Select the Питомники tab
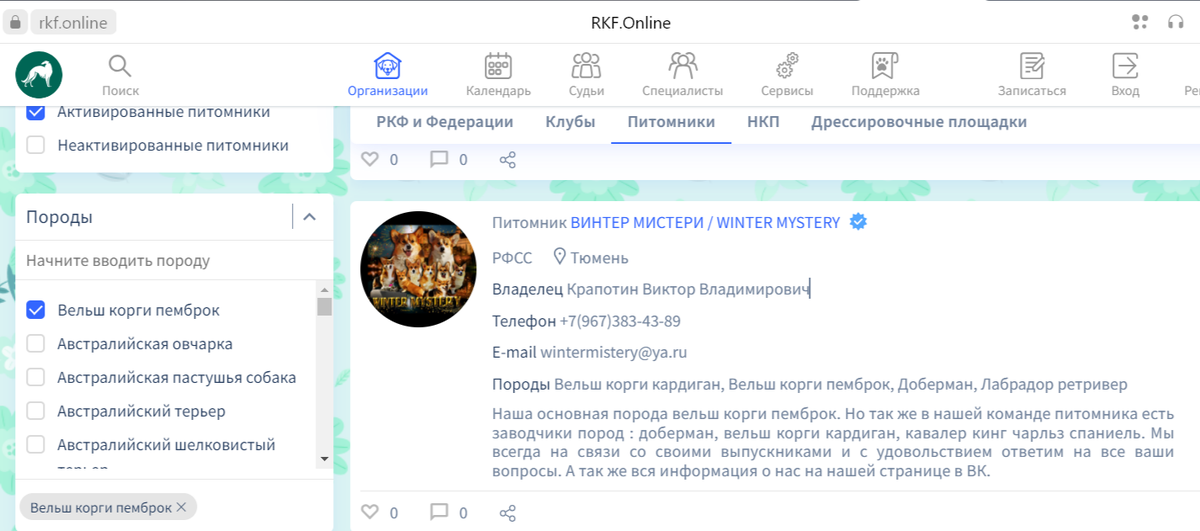Screen dimensions: 1200x531 point(671,122)
